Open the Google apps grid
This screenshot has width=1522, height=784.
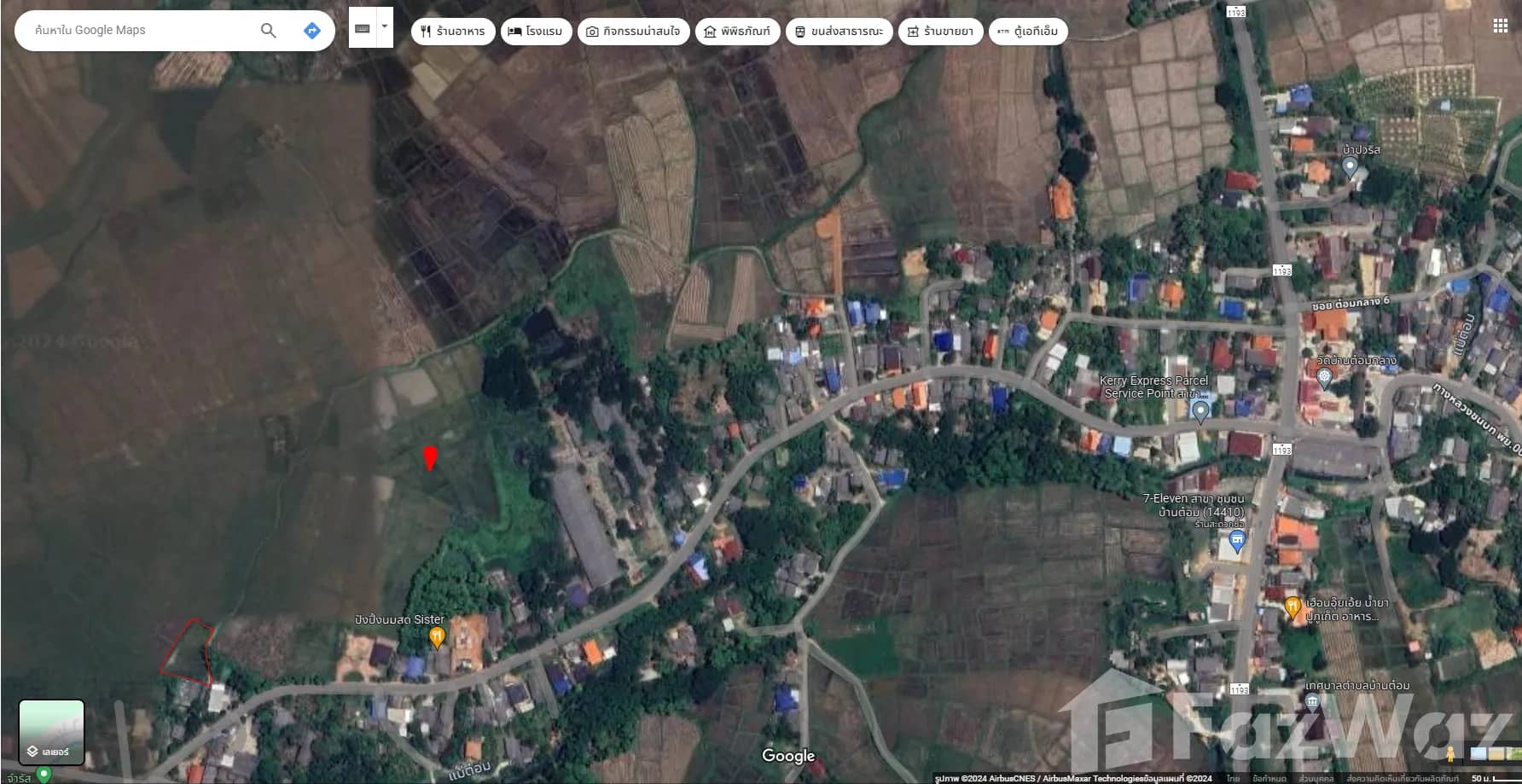(1500, 26)
